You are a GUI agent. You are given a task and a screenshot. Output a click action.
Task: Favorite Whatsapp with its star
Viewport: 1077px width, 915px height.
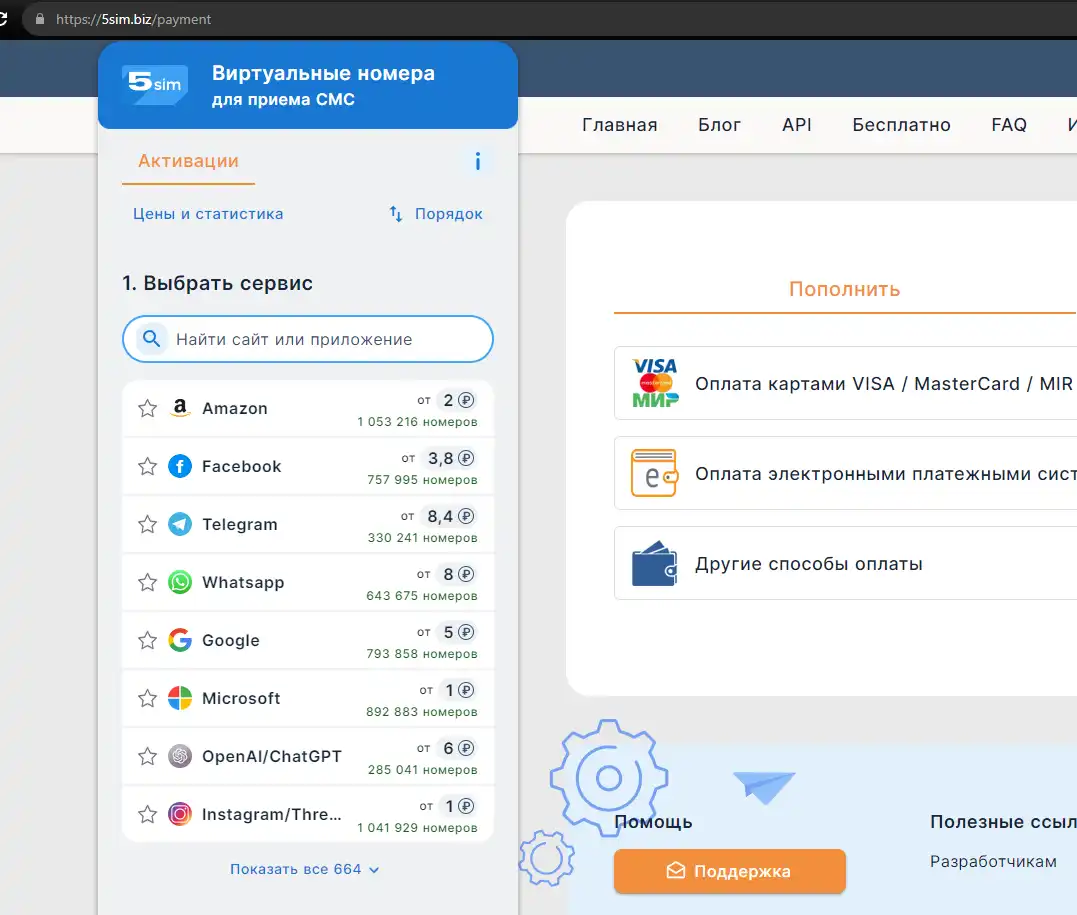click(x=148, y=583)
